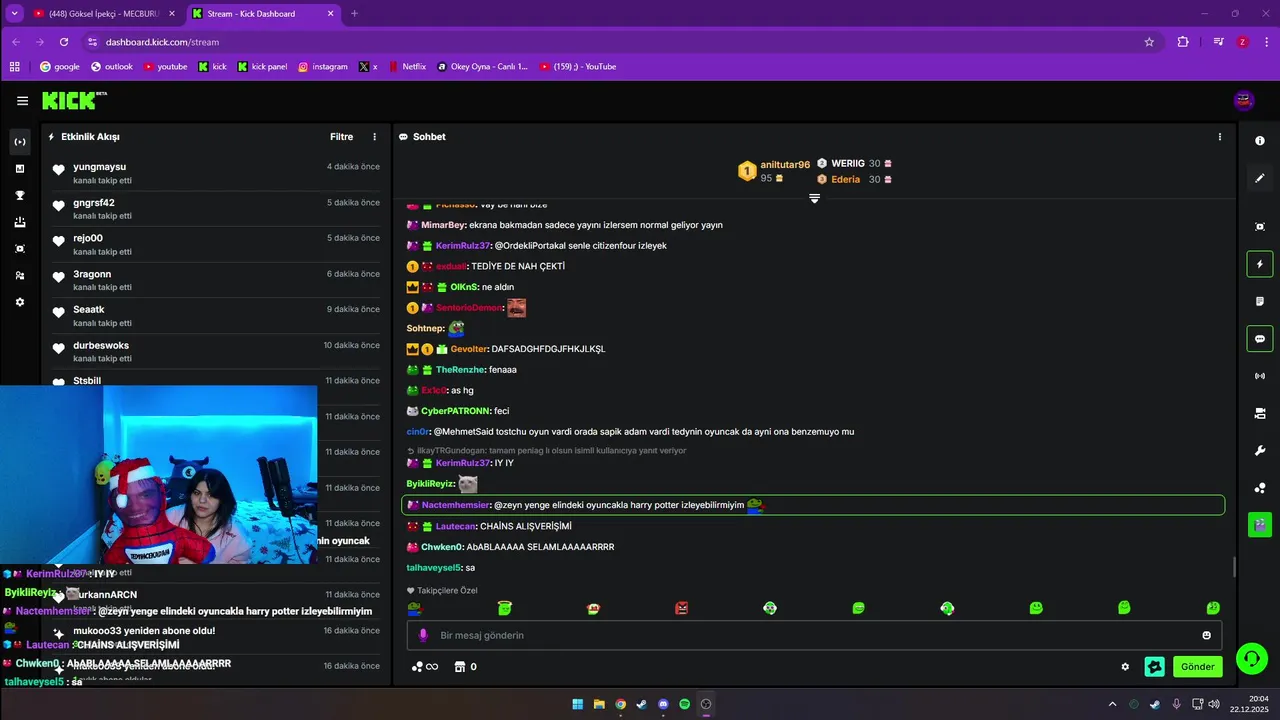Select the Stream - Kick Dashboard tab
The height and width of the screenshot is (720, 1280).
click(262, 14)
